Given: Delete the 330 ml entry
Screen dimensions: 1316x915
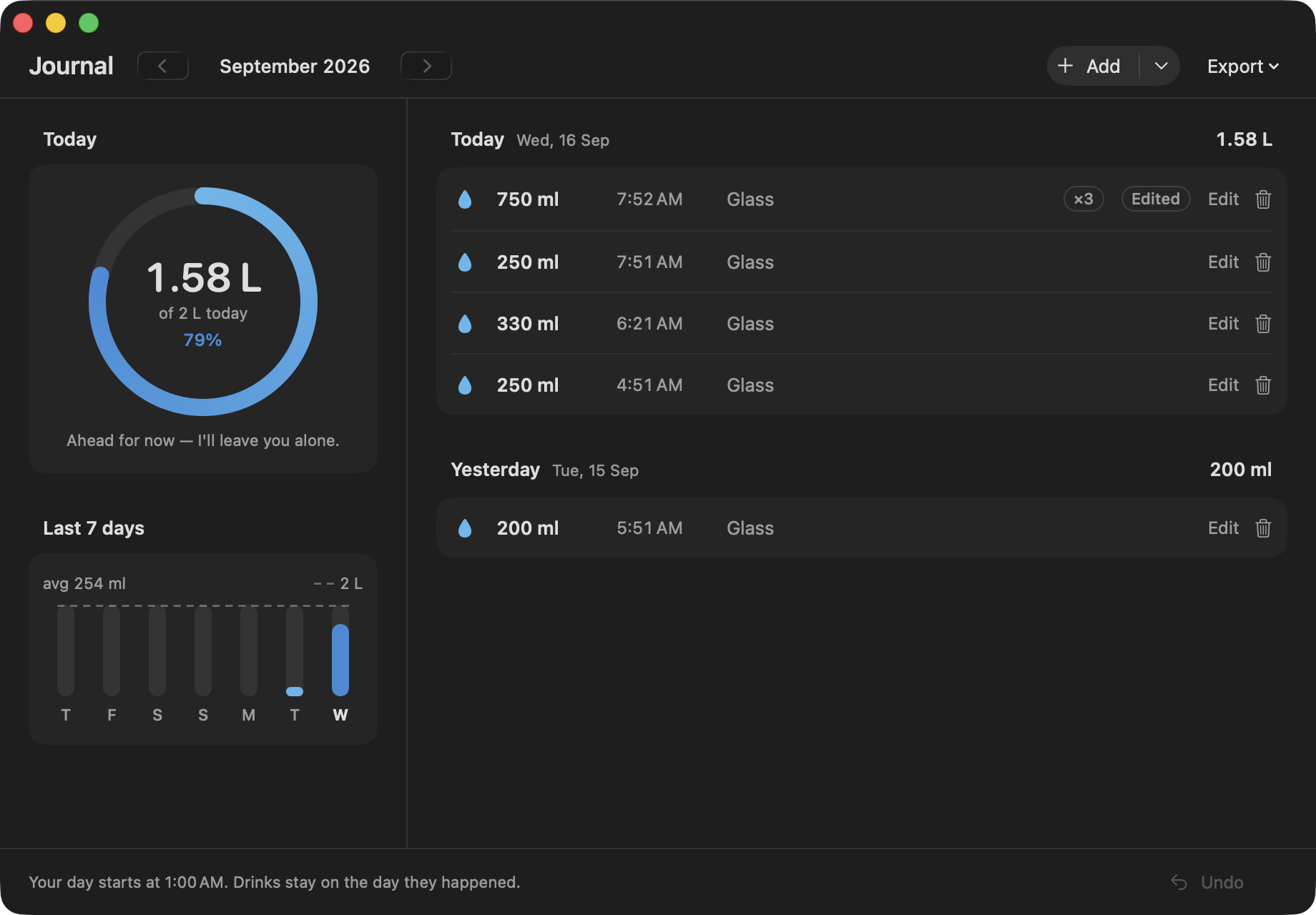Looking at the screenshot, I should click(1263, 324).
